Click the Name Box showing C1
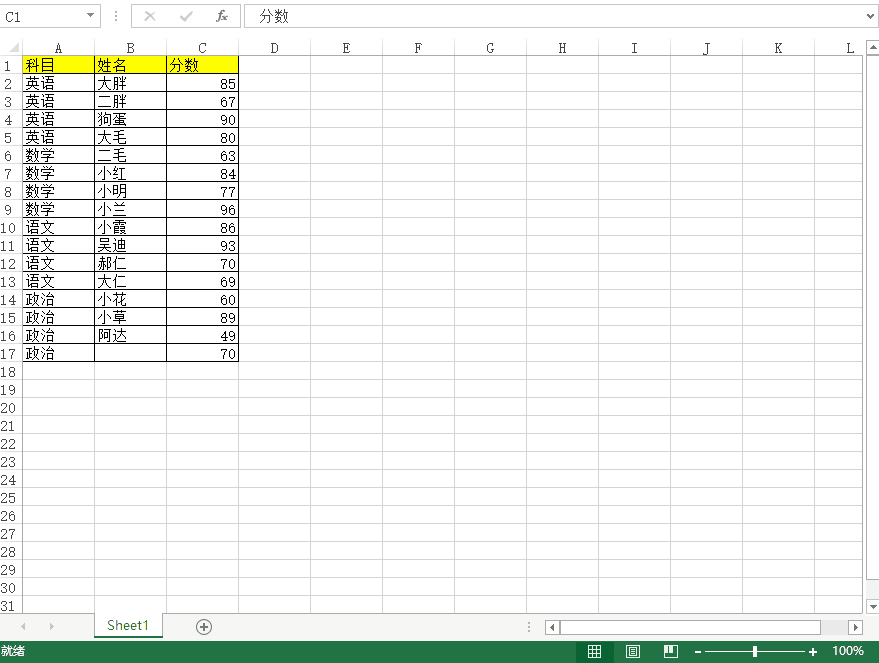This screenshot has width=879, height=663. [x=43, y=16]
